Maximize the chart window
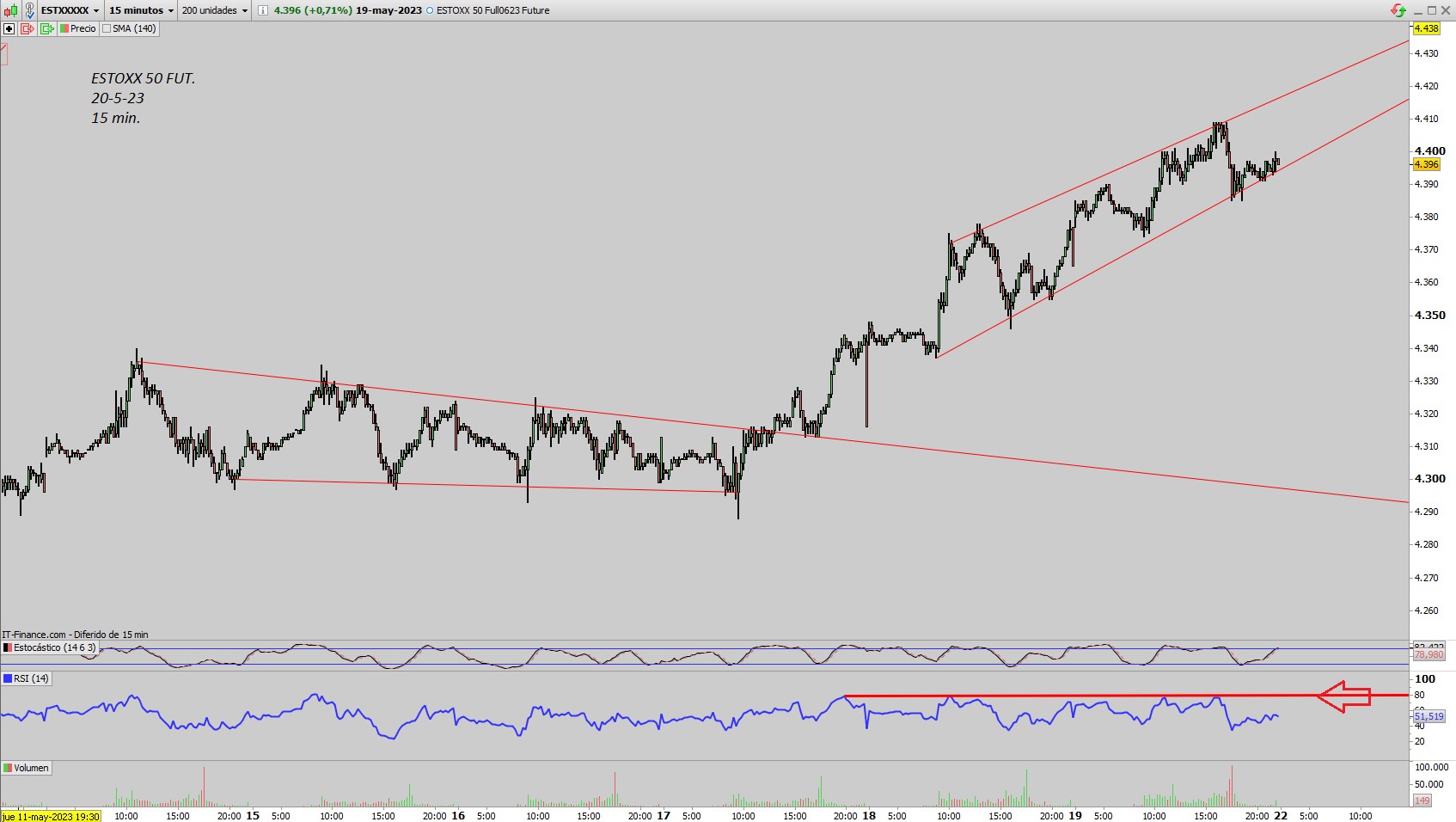The image size is (1456, 822). [x=1432, y=10]
